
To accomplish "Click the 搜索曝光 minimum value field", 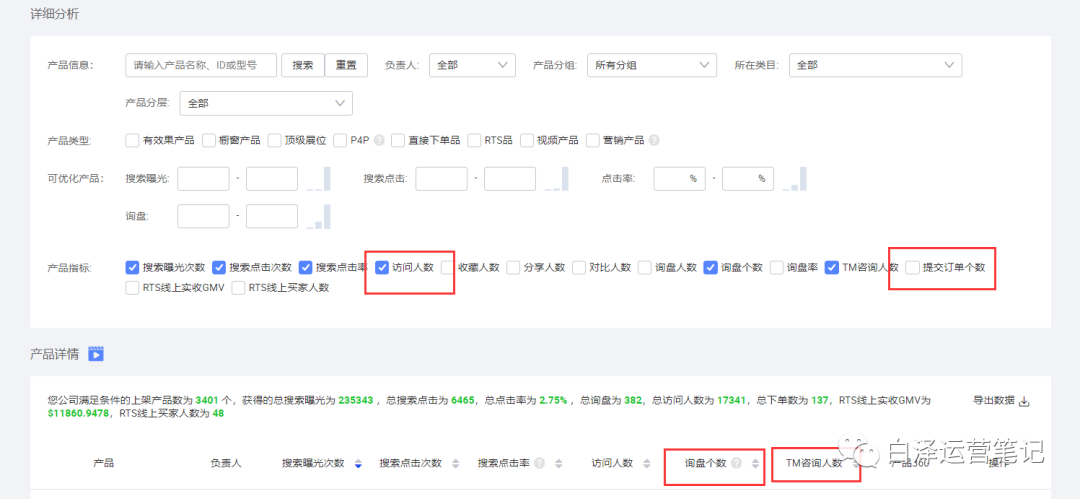I will tap(203, 179).
